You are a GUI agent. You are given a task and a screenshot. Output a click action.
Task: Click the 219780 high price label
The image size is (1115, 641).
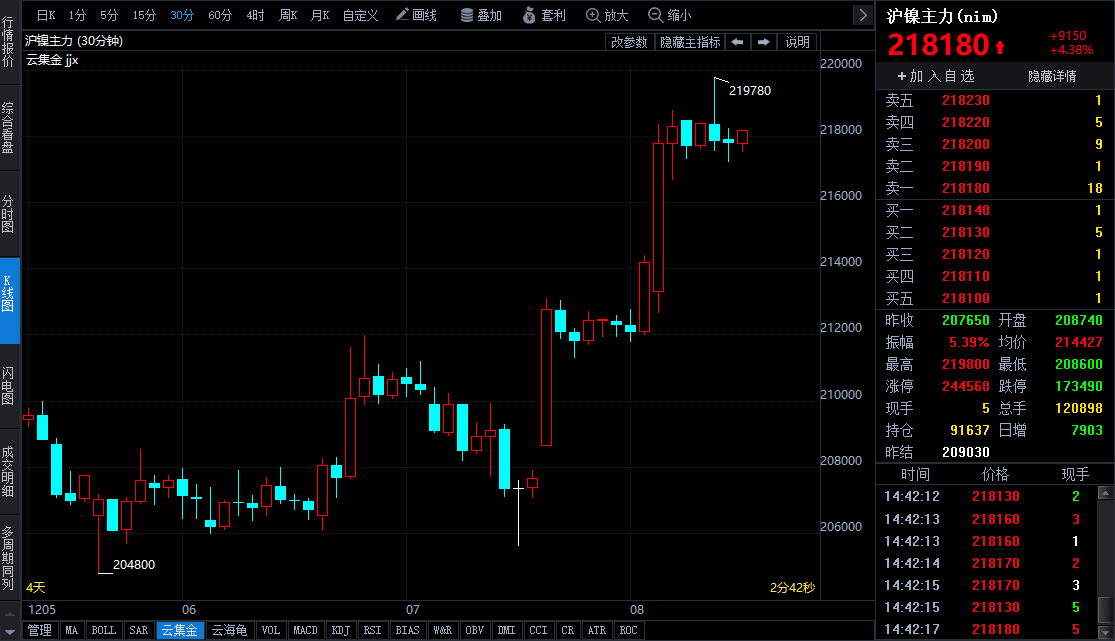(x=749, y=90)
